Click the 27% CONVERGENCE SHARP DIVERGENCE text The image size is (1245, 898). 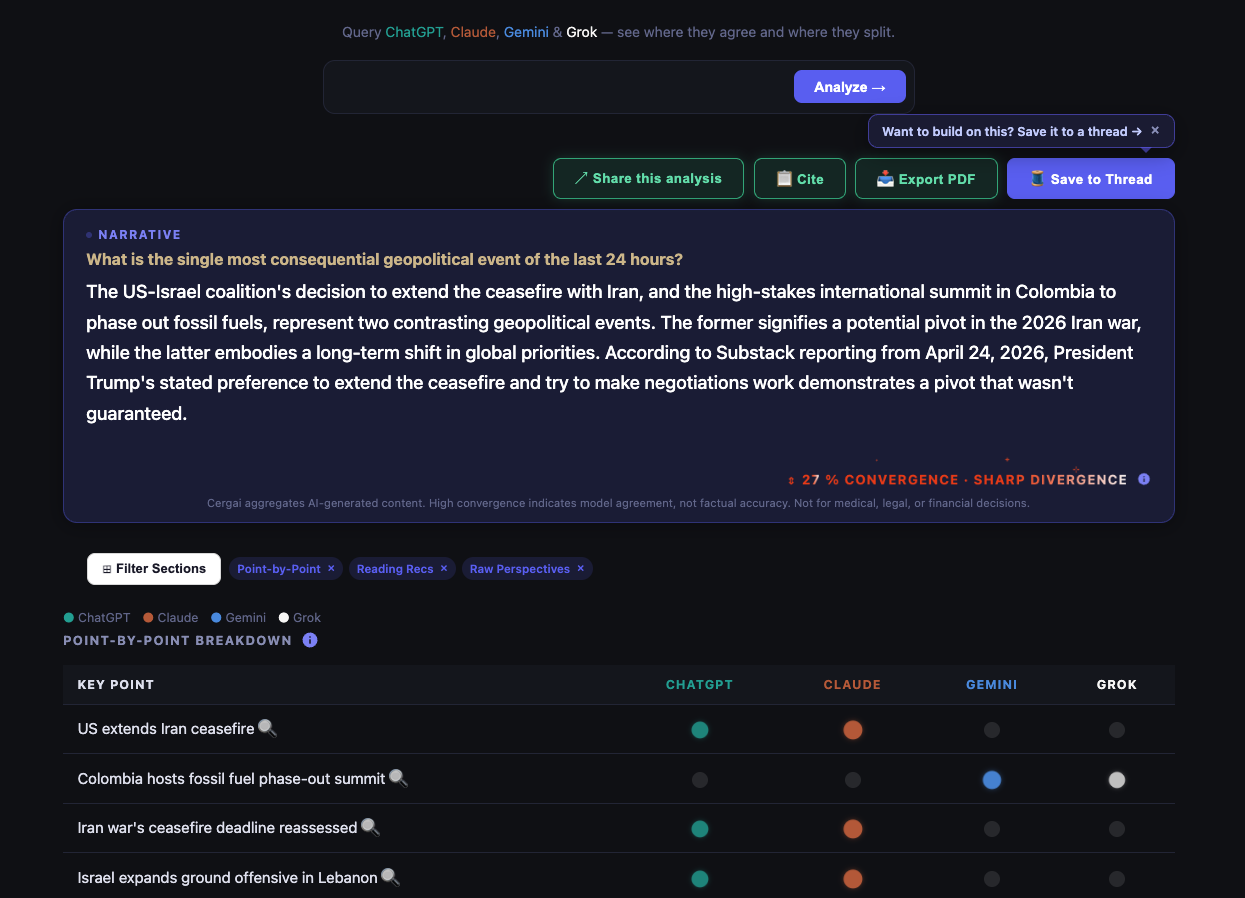pyautogui.click(x=958, y=479)
